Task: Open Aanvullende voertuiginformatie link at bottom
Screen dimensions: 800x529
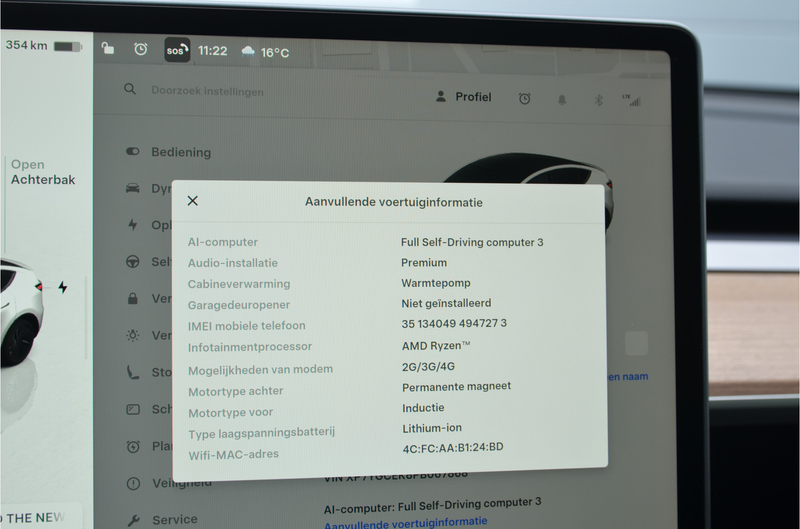Action: [x=406, y=523]
